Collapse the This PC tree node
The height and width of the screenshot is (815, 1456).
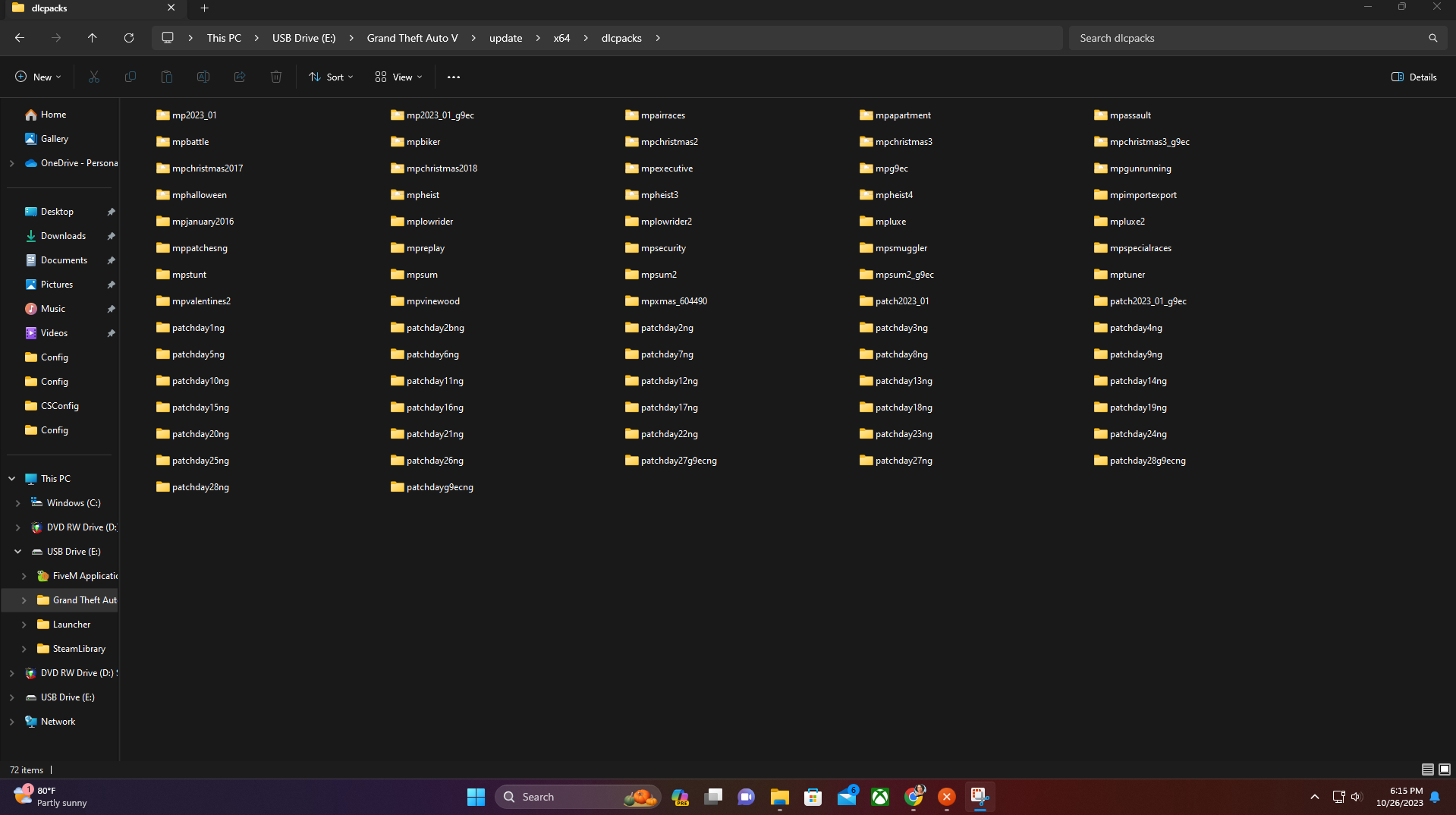point(11,479)
